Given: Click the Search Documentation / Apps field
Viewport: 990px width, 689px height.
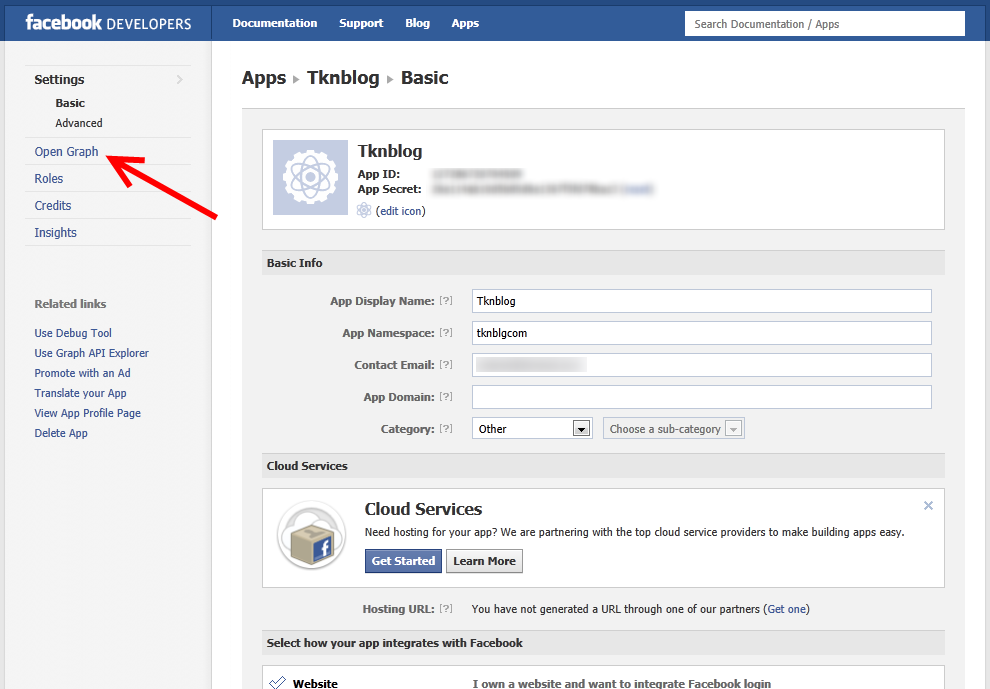Looking at the screenshot, I should pyautogui.click(x=825, y=24).
